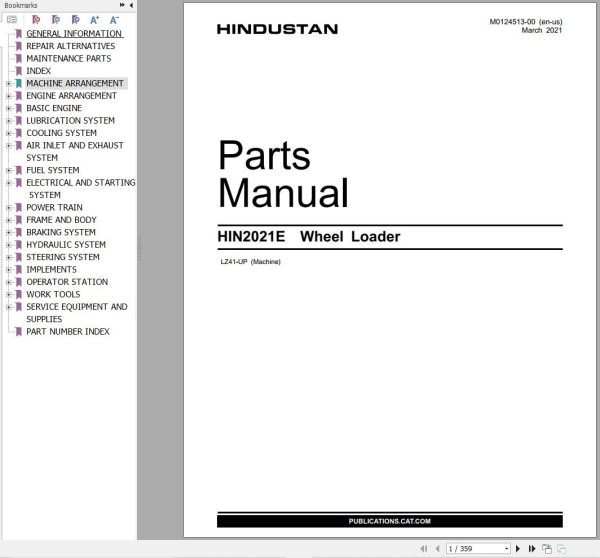Open the REPAIR ALTERNATIVES bookmark
The height and width of the screenshot is (558, 600).
click(x=70, y=46)
